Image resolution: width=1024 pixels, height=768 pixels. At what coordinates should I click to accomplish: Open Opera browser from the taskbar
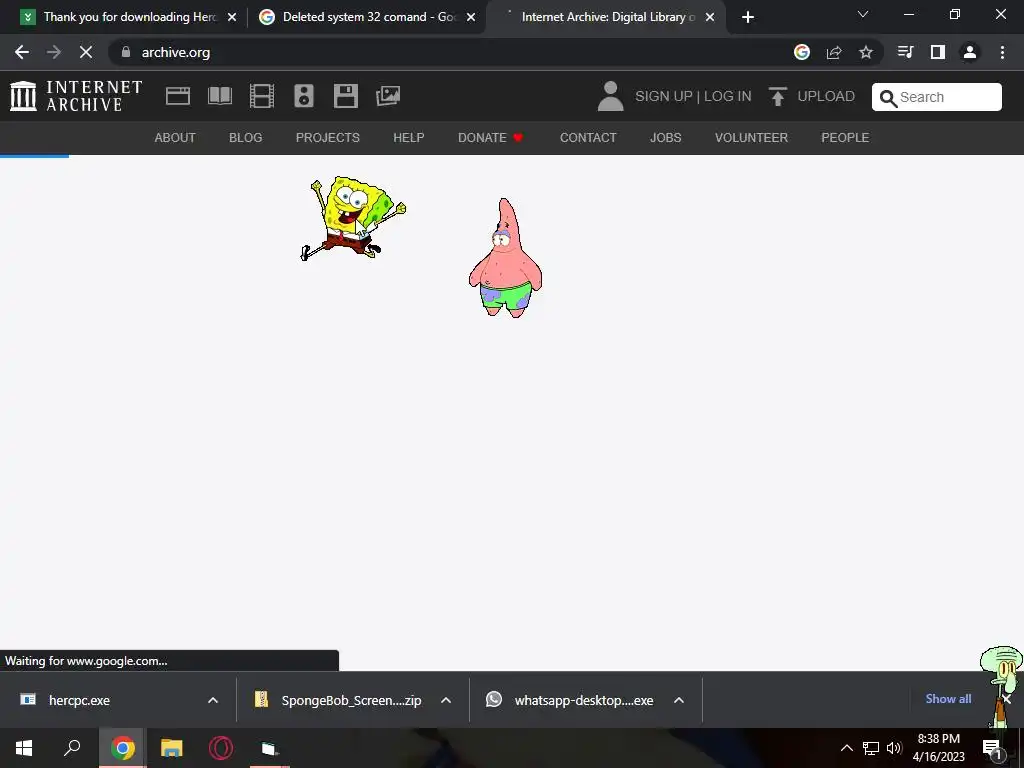221,748
